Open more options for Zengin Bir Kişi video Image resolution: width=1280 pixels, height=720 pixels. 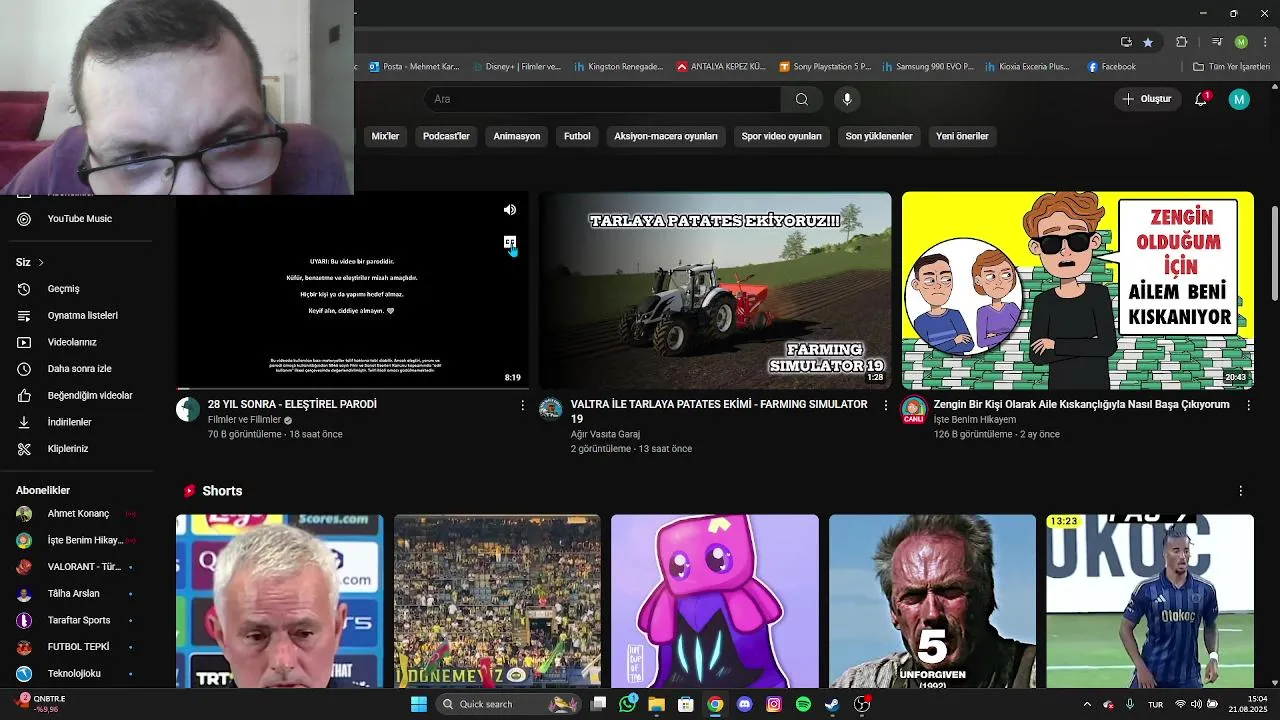(x=1248, y=405)
